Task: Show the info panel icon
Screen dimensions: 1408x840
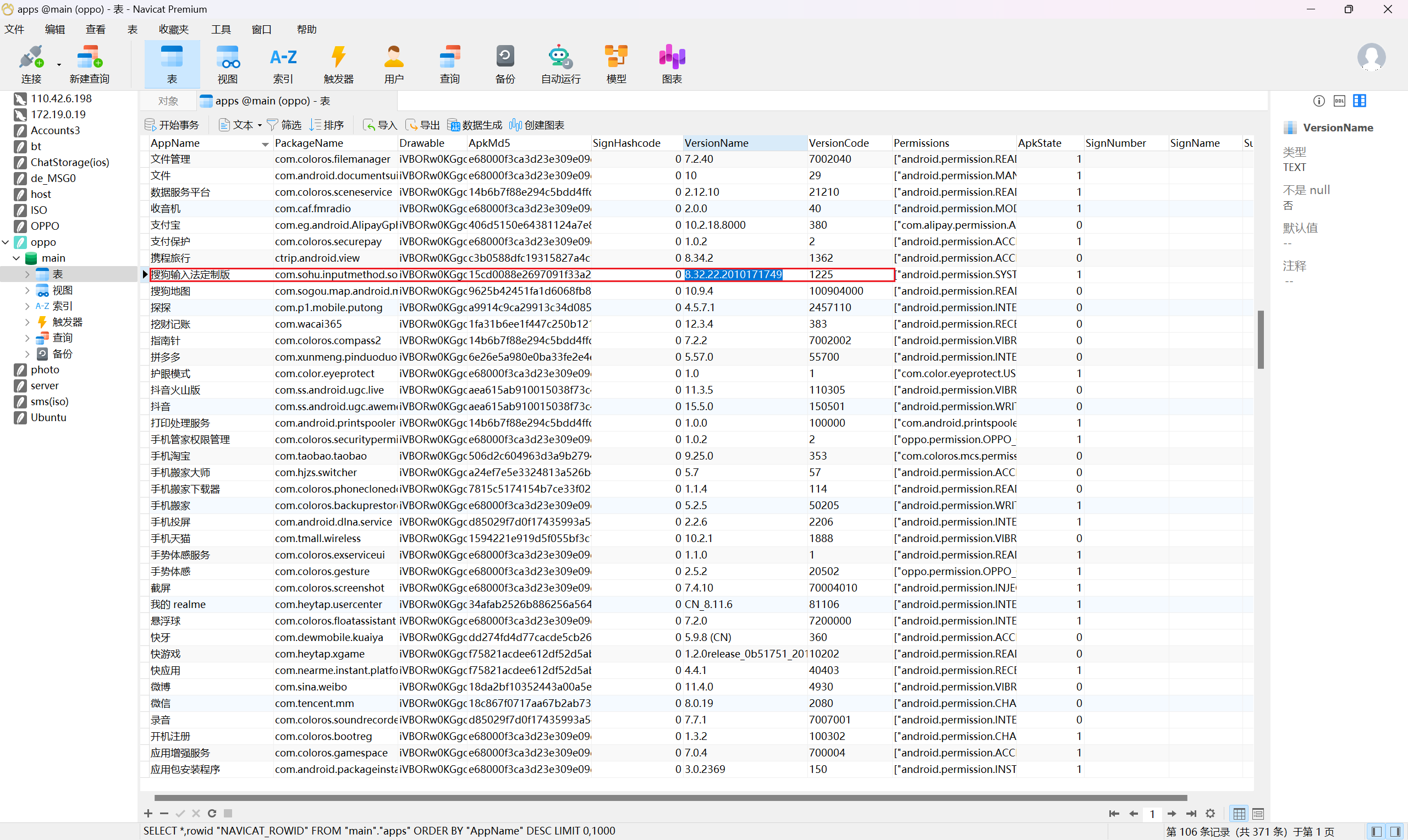Action: (1319, 101)
